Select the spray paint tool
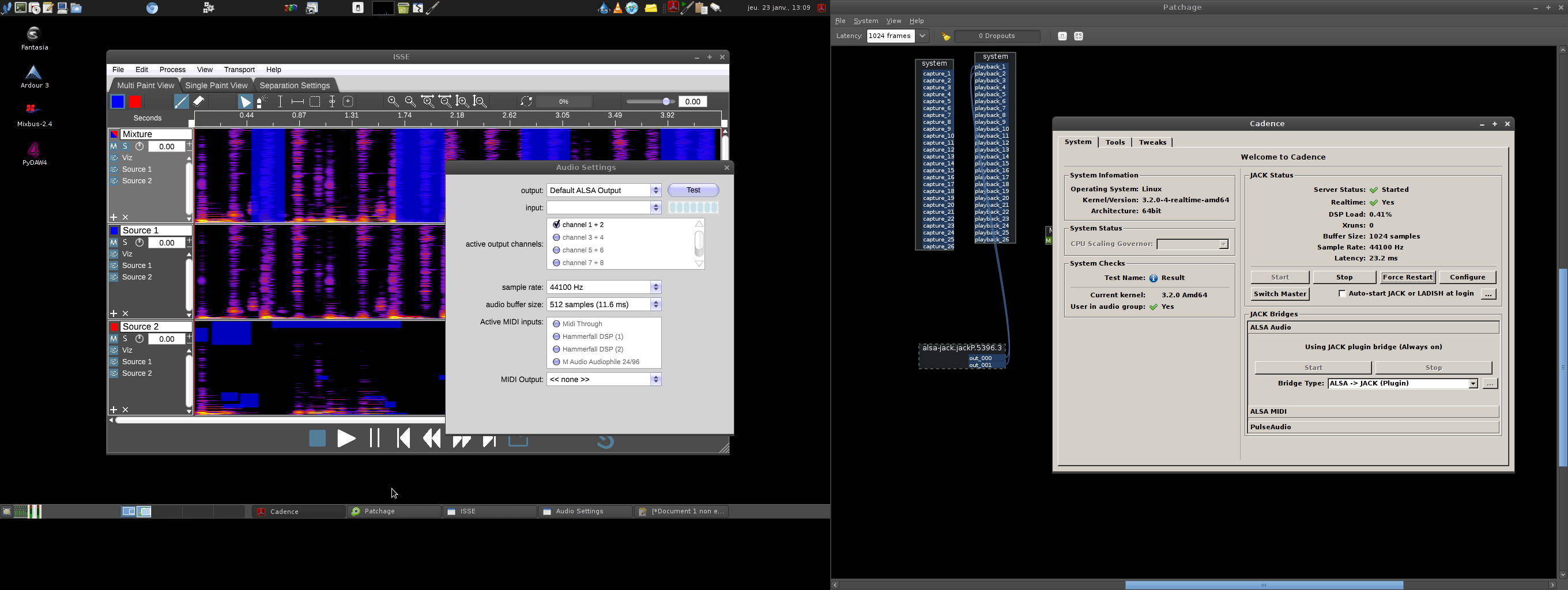This screenshot has width=1568, height=590. (262, 101)
